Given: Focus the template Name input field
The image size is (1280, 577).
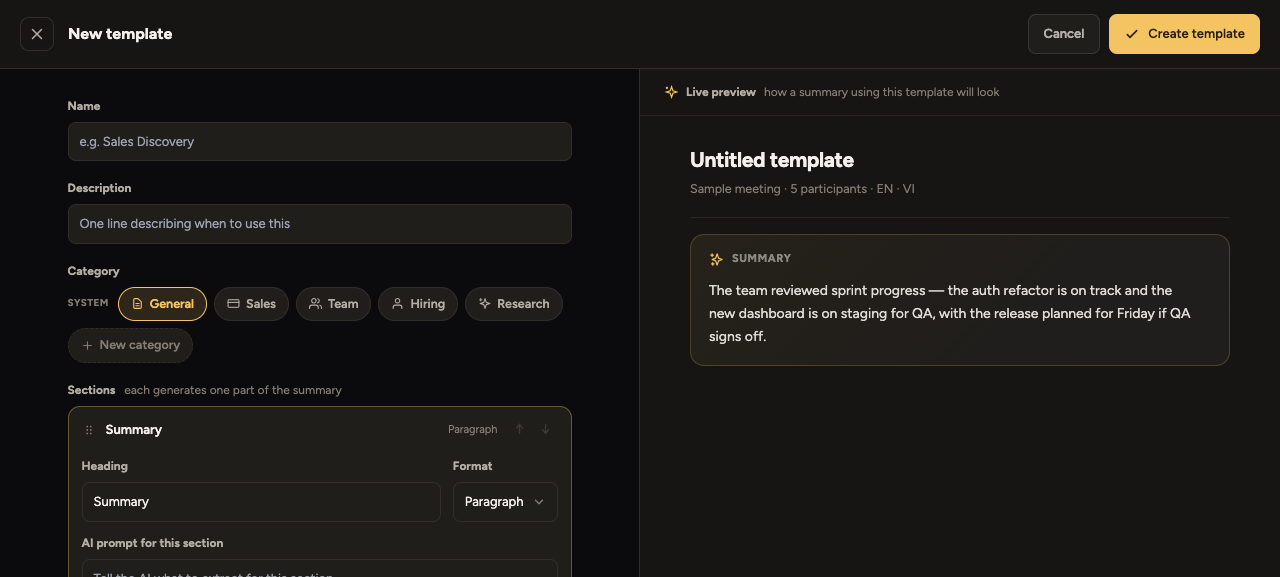Looking at the screenshot, I should [x=320, y=142].
